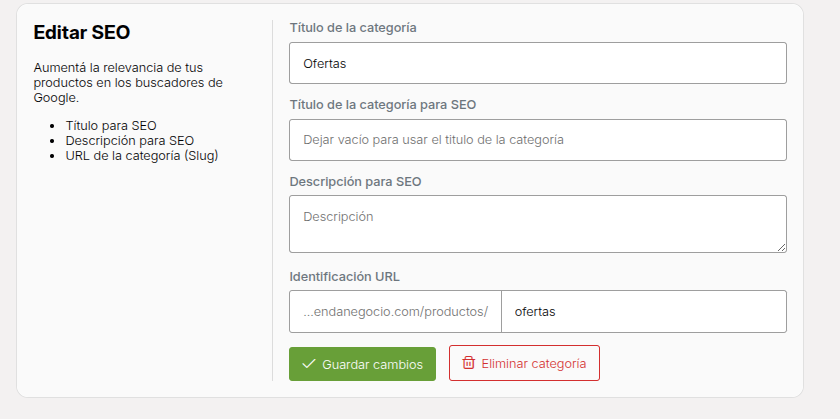Delete category via Eliminar categoría button
This screenshot has height=419, width=840.
tap(524, 363)
